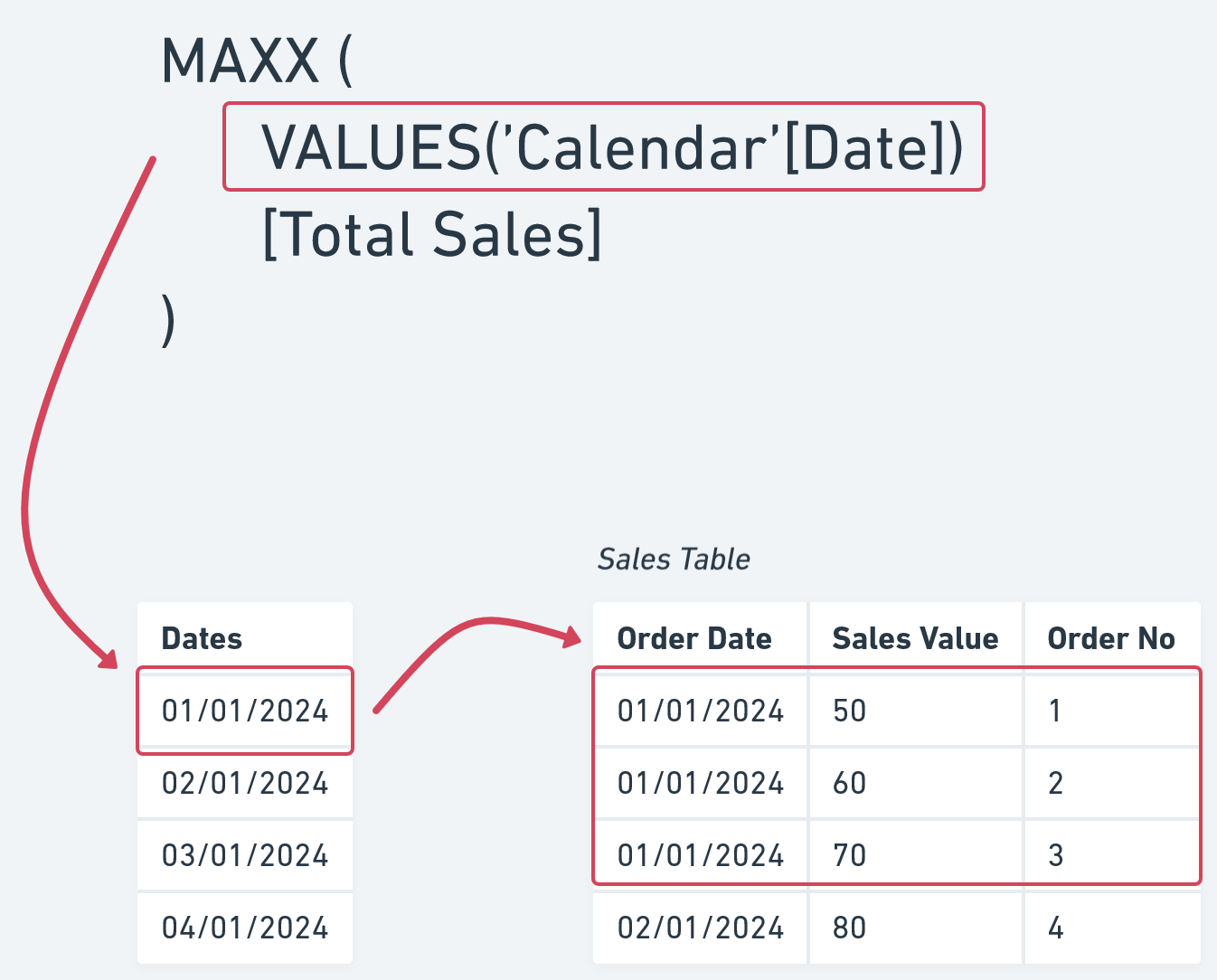The width and height of the screenshot is (1217, 980).
Task: Click the closing parenthesis of MAXX
Action: (x=168, y=320)
